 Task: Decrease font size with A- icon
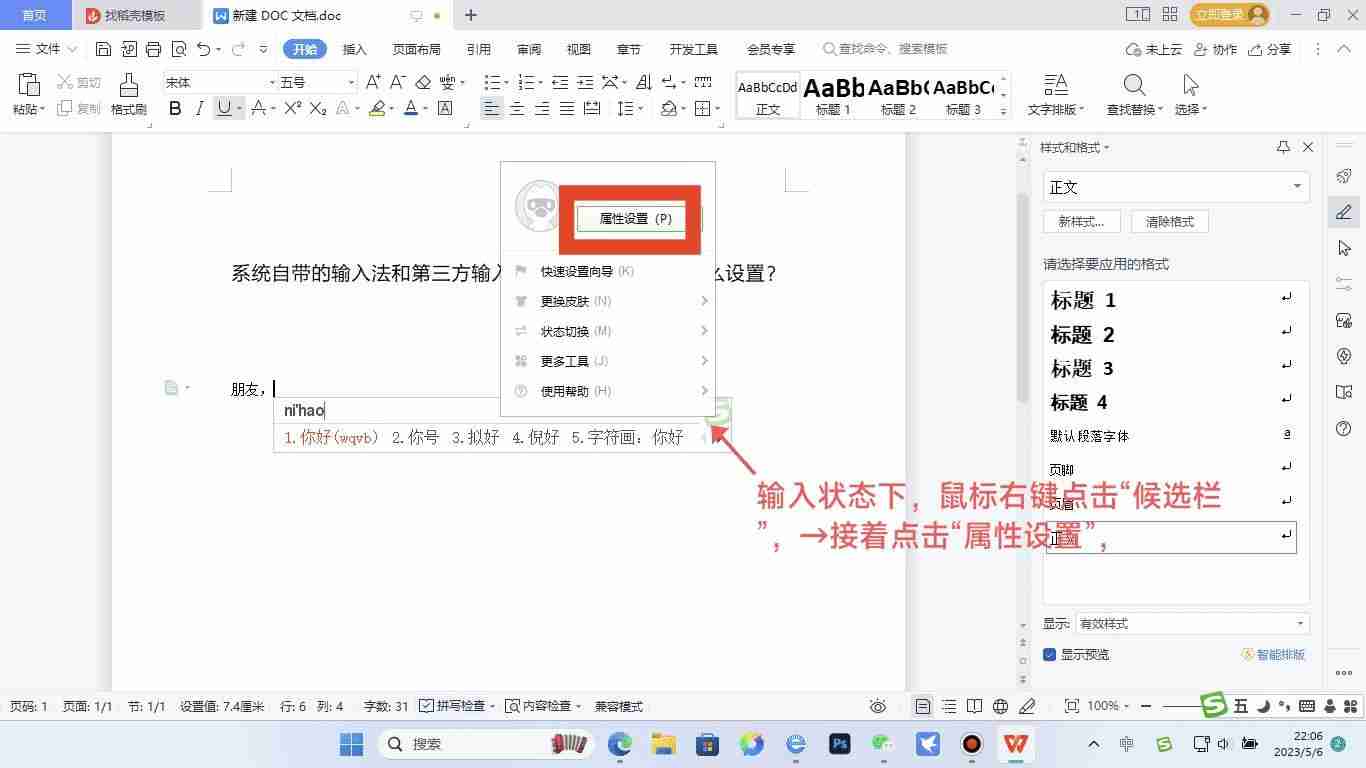point(398,82)
